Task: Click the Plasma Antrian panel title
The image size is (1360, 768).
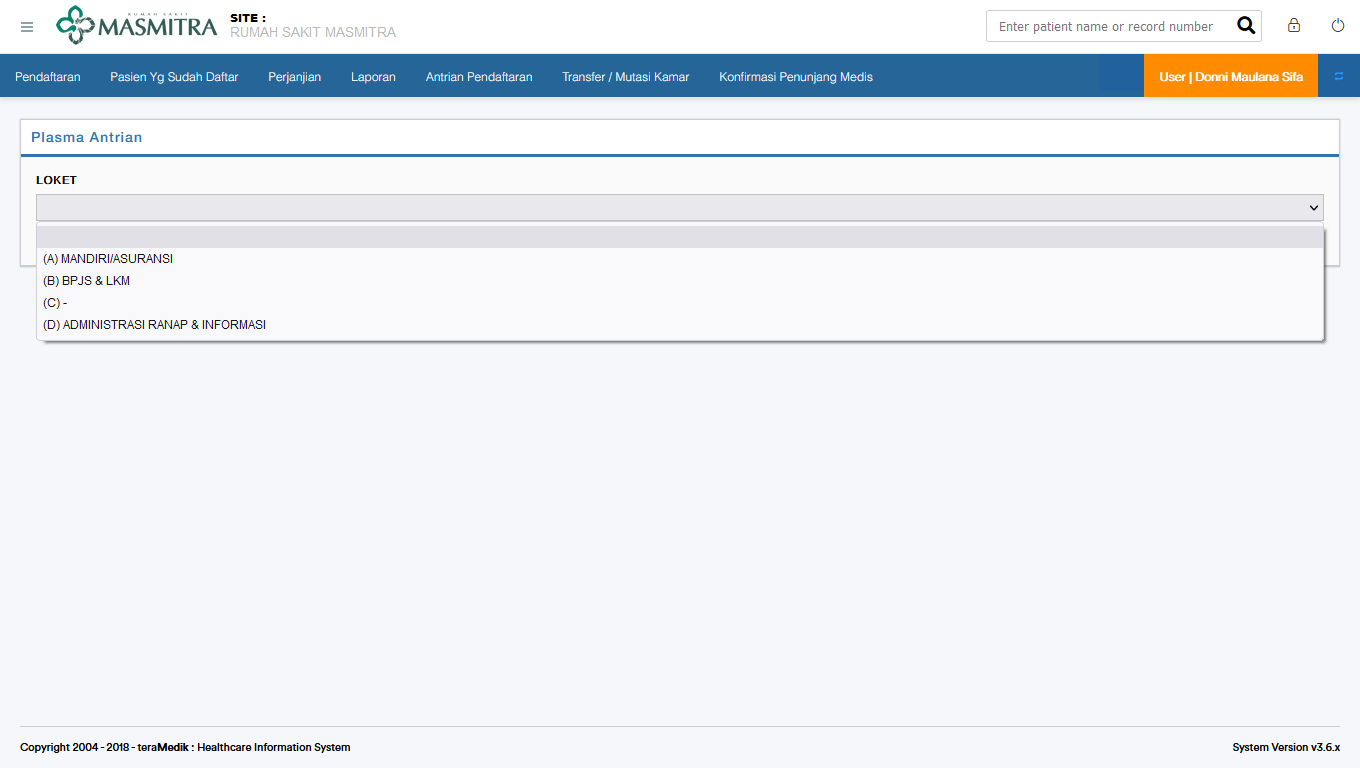Action: (87, 137)
